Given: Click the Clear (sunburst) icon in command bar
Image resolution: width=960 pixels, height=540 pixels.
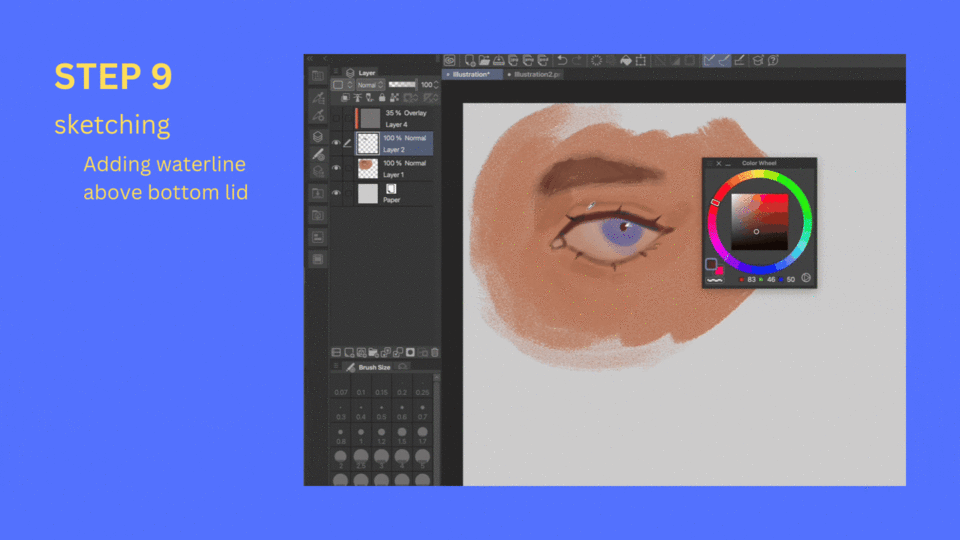Looking at the screenshot, I should pos(596,60).
